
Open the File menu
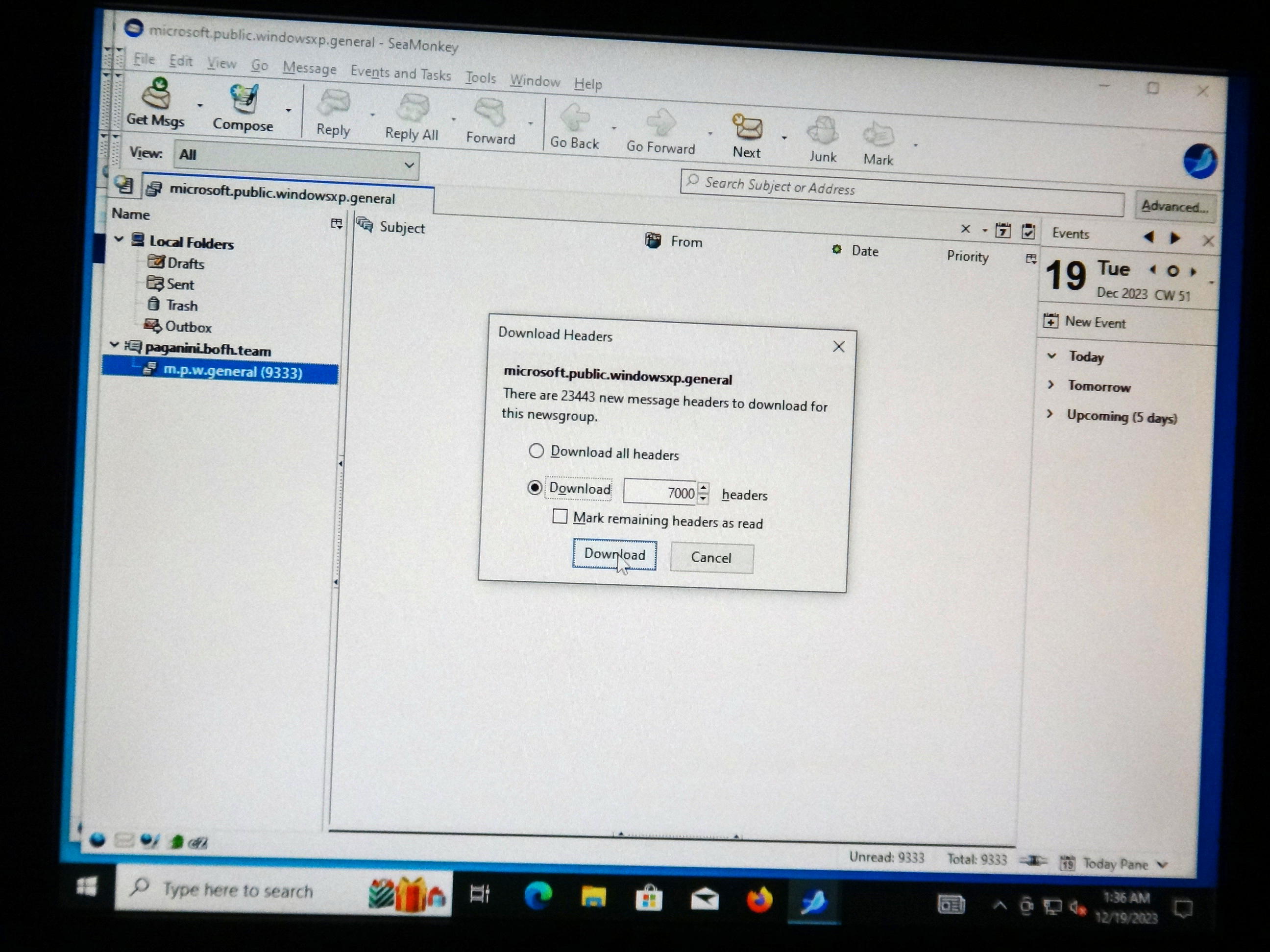144,59
